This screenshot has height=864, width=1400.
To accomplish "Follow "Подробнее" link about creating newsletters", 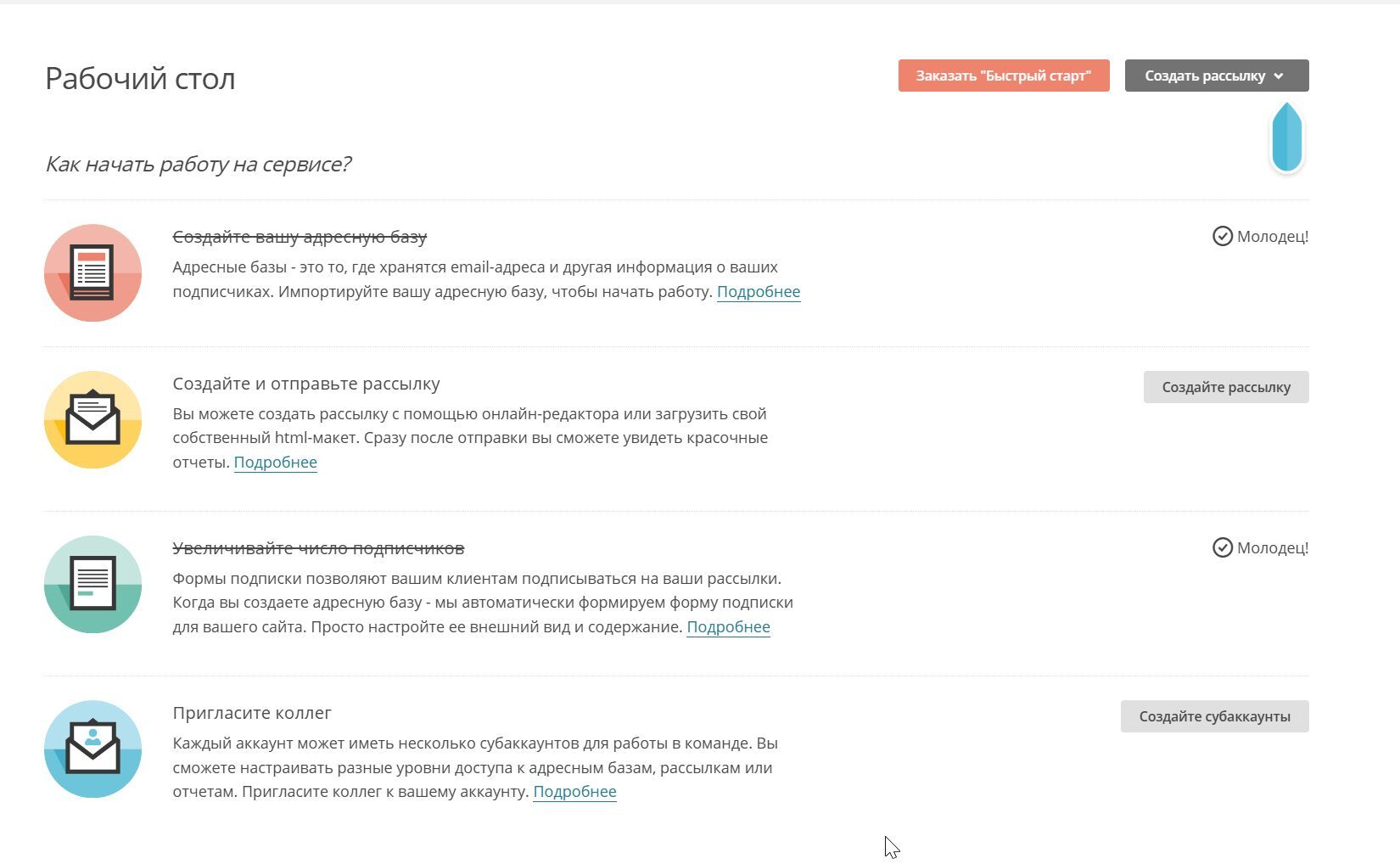I will coord(275,463).
